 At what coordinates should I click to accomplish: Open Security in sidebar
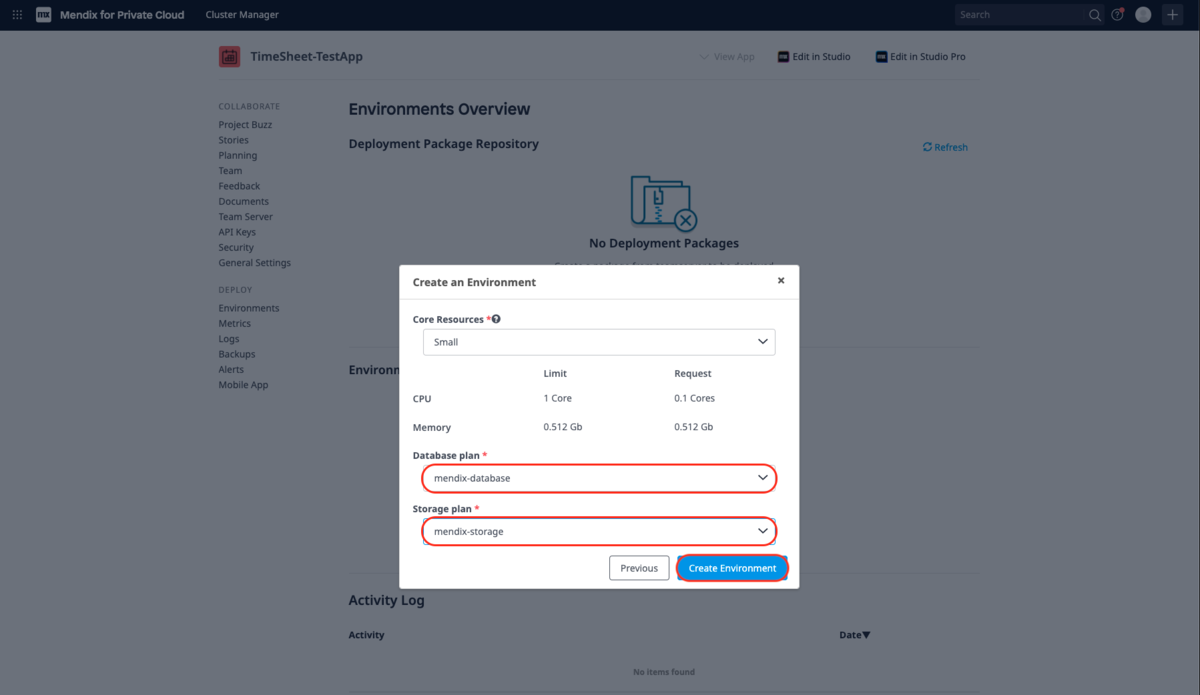tap(236, 247)
